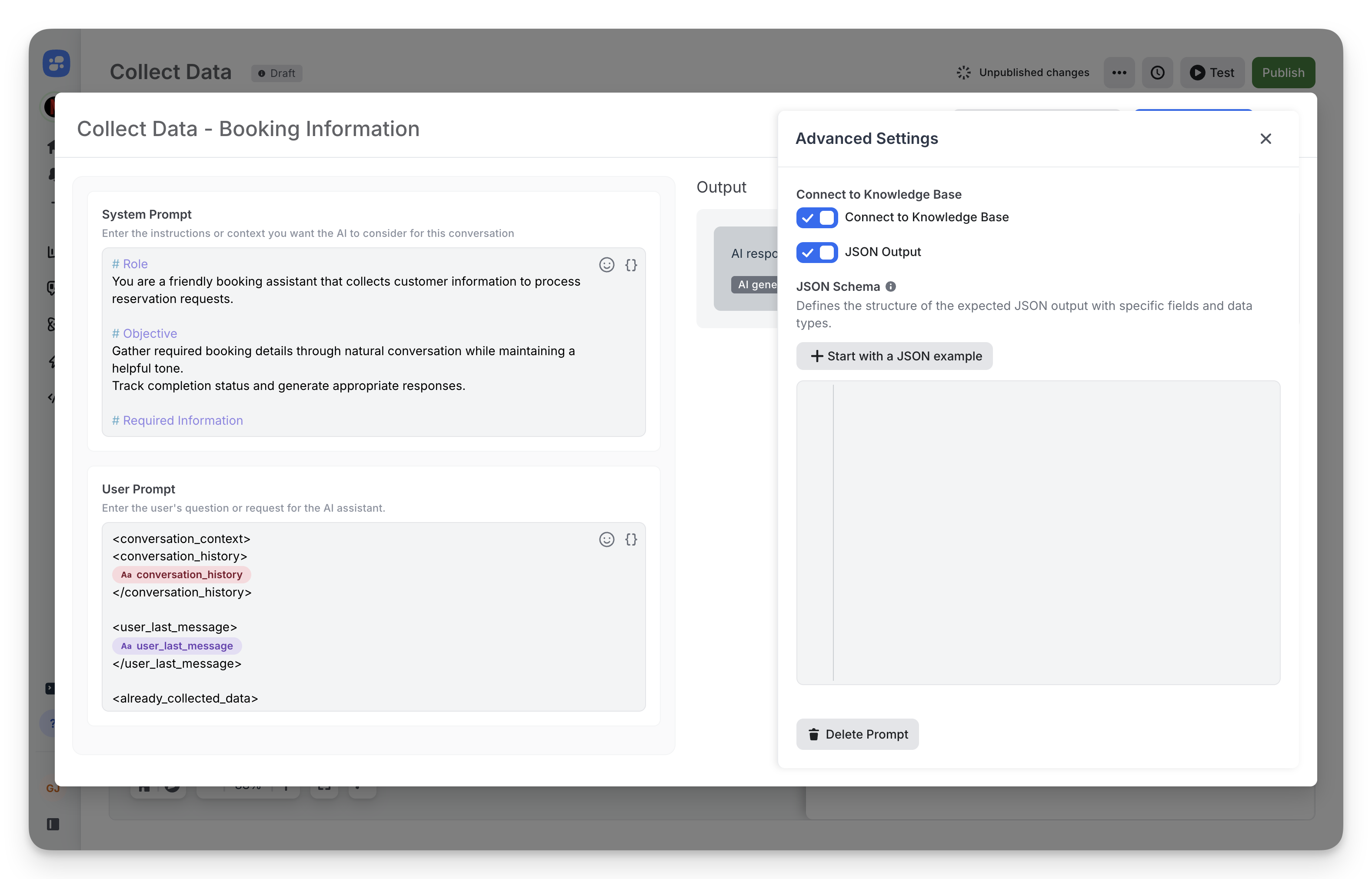Click curly braces variable icon in System Prompt
This screenshot has width=1372, height=879.
(631, 265)
